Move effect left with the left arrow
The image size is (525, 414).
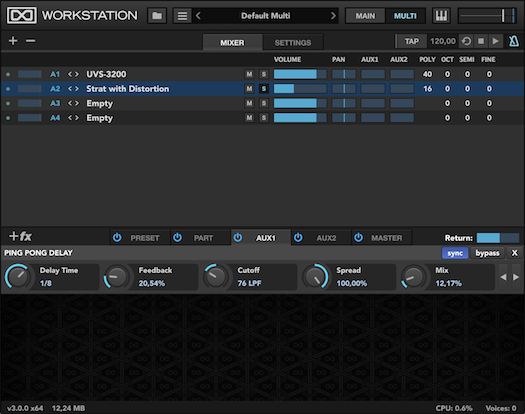click(503, 277)
